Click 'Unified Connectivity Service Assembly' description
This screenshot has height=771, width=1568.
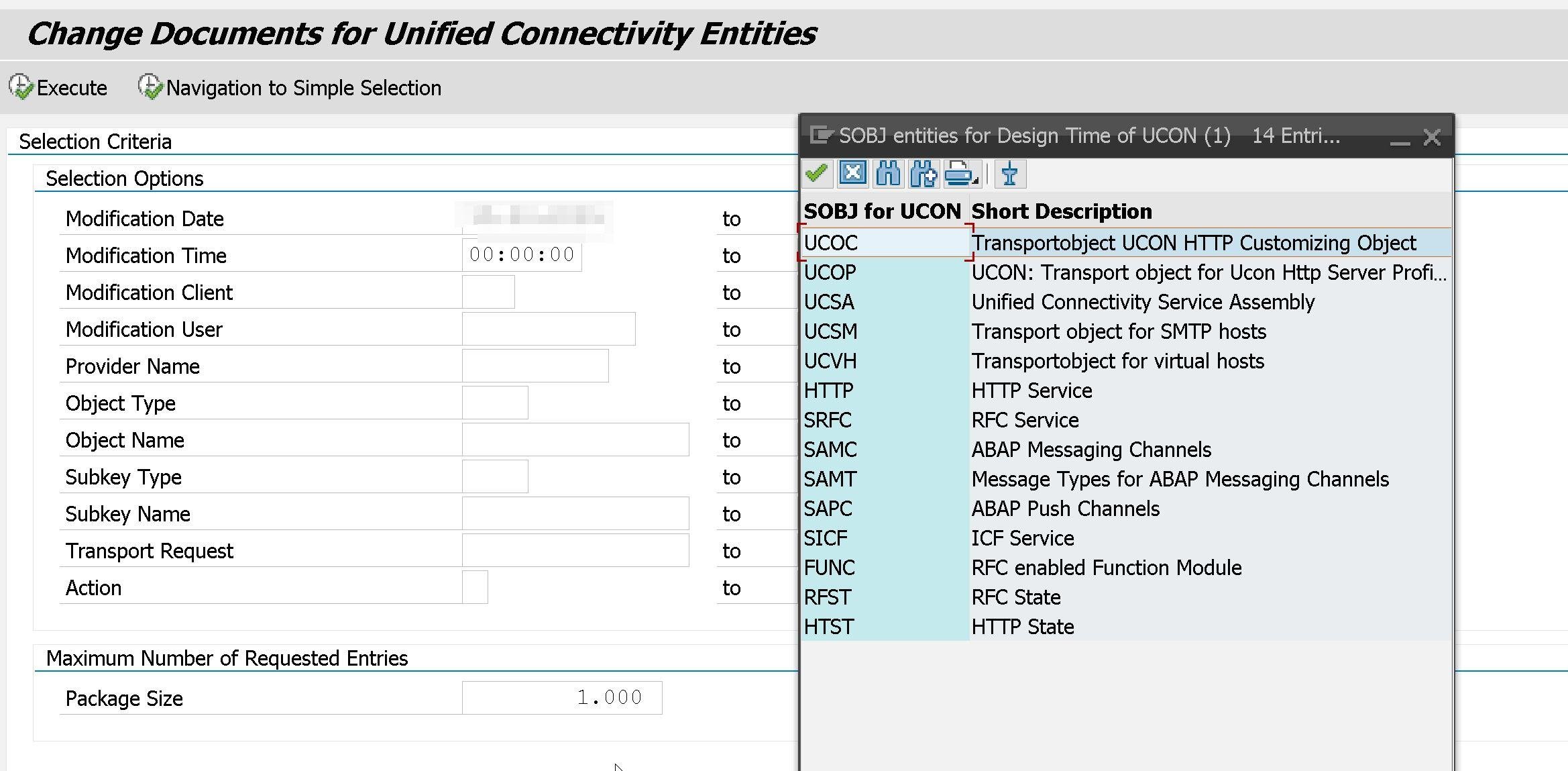(1143, 302)
